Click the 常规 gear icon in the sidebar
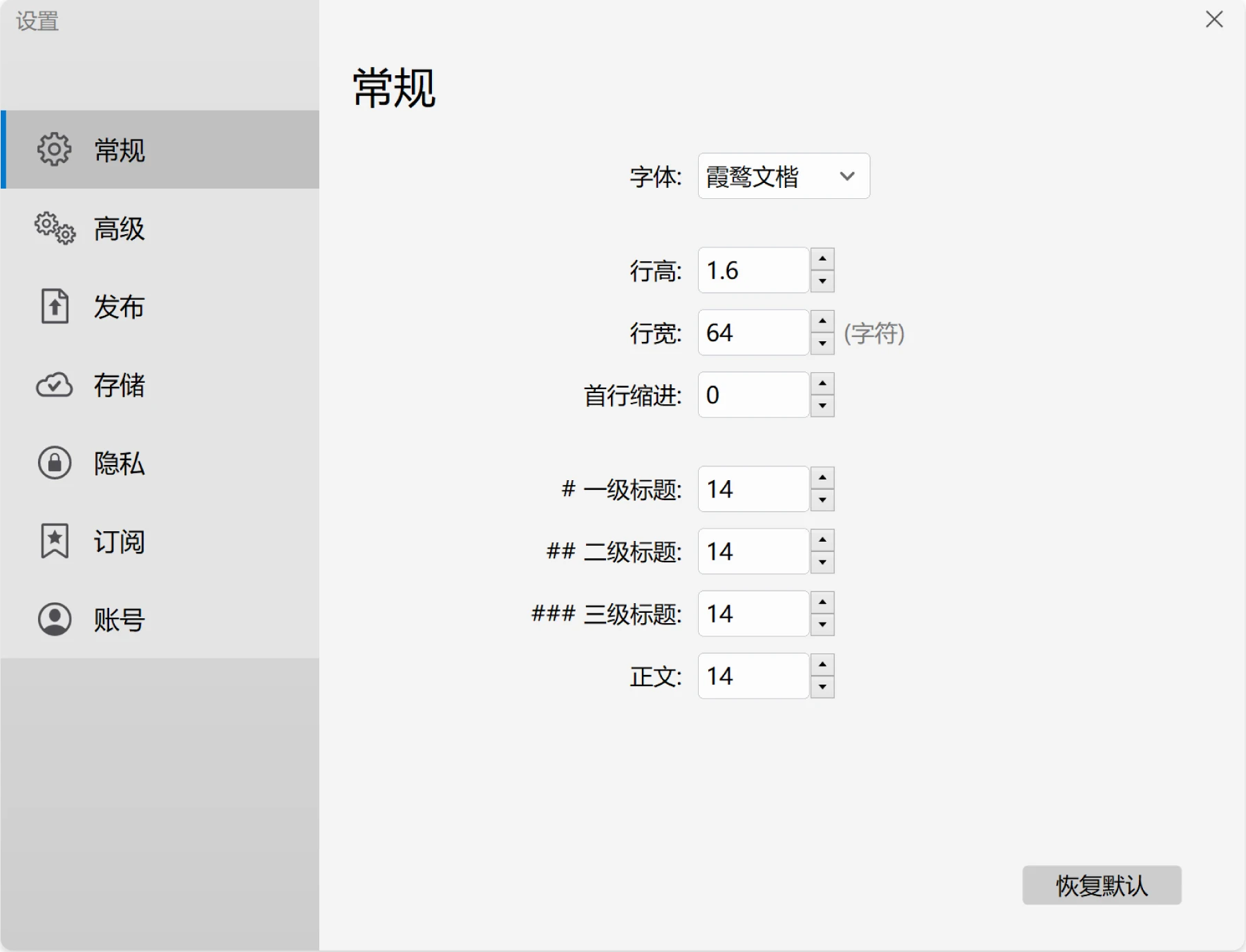1246x952 pixels. [54, 149]
